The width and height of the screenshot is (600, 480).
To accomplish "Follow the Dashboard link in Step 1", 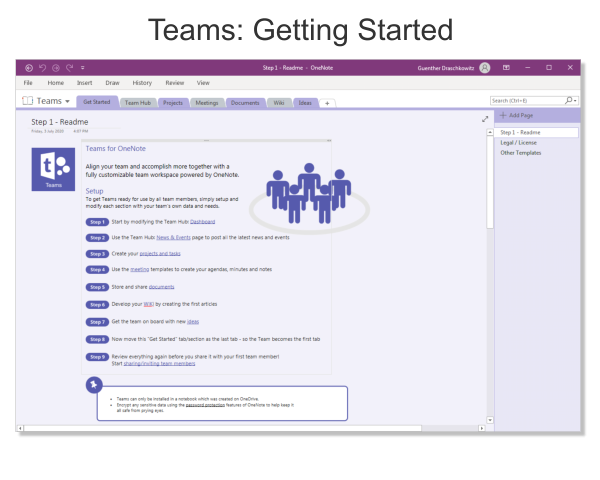I will (x=202, y=222).
